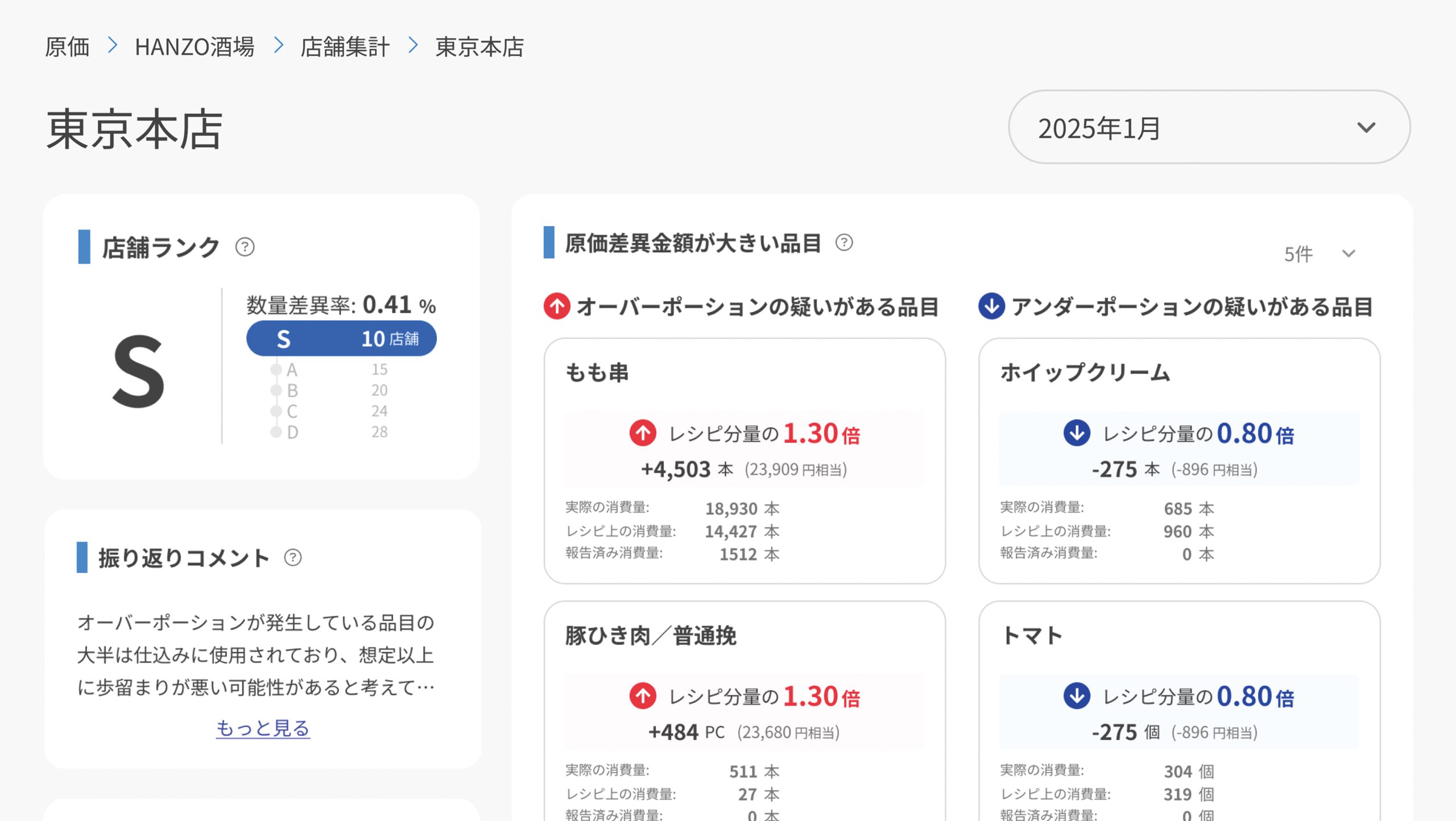The height and width of the screenshot is (821, 1456).
Task: Click help icon next to 店舗ランク
Action: click(x=245, y=247)
